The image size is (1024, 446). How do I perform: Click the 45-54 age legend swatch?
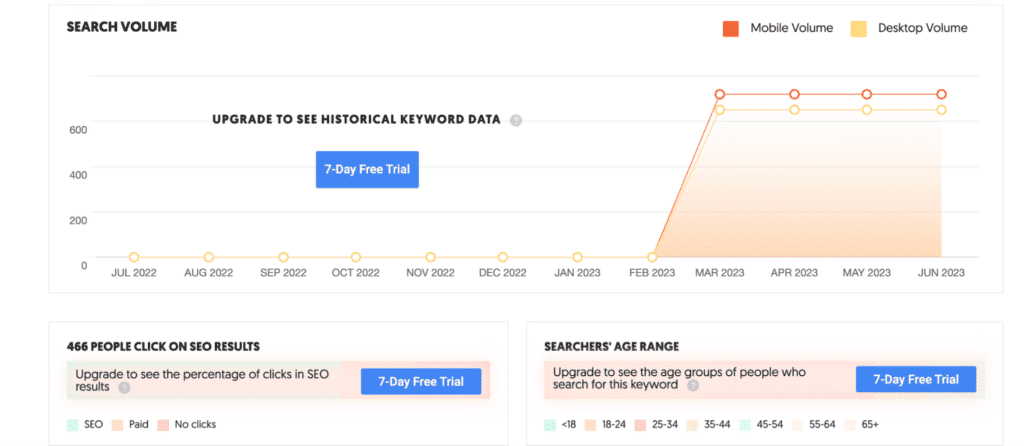pos(745,424)
